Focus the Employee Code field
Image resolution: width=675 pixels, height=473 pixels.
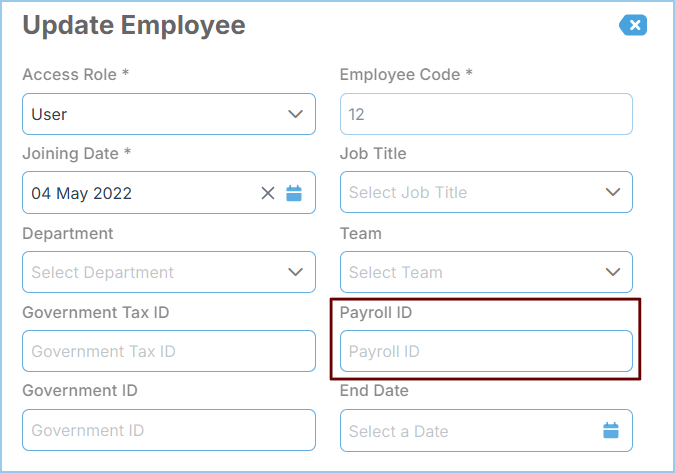tap(486, 114)
